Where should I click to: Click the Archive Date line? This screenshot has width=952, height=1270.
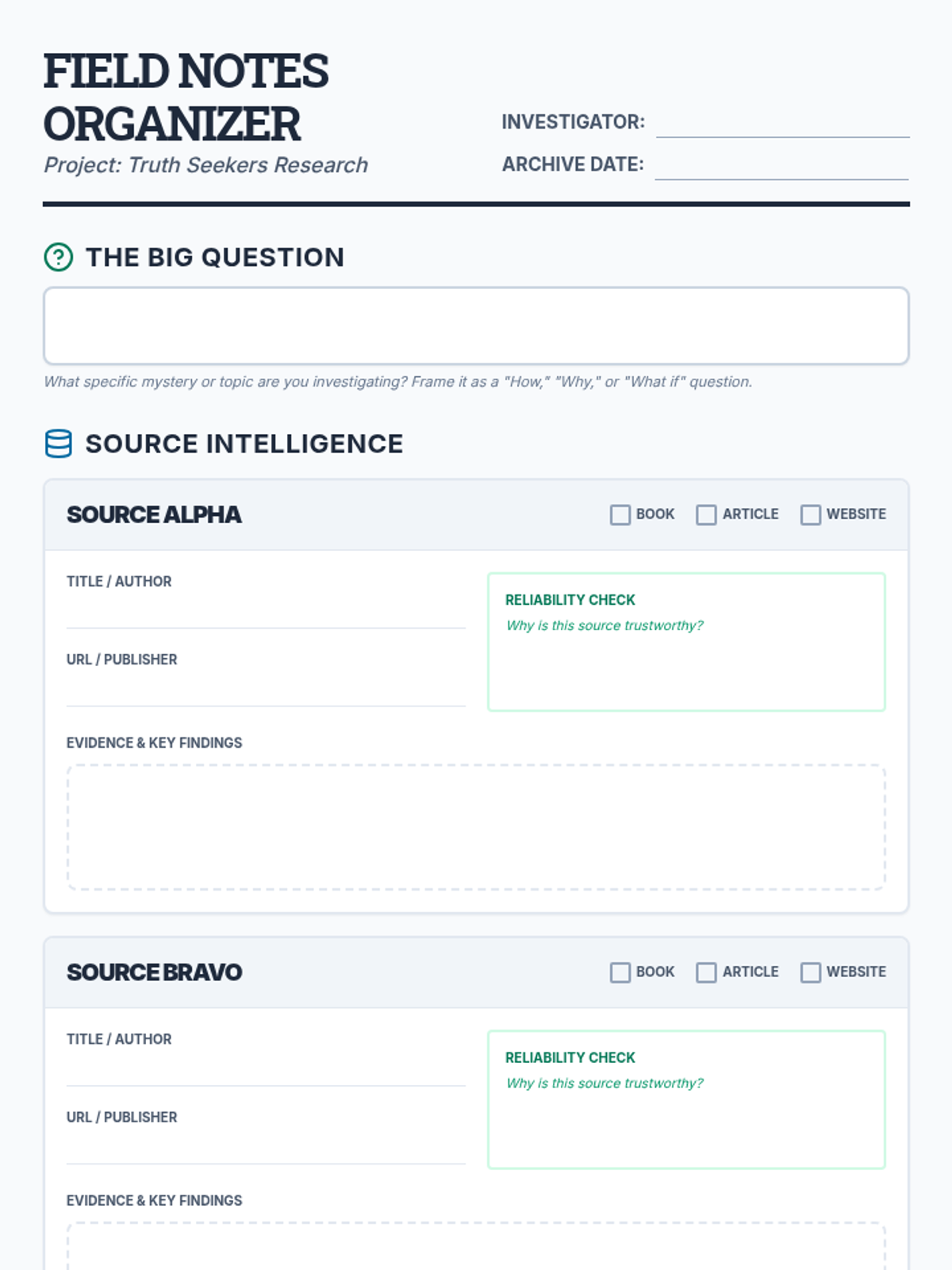coord(781,165)
